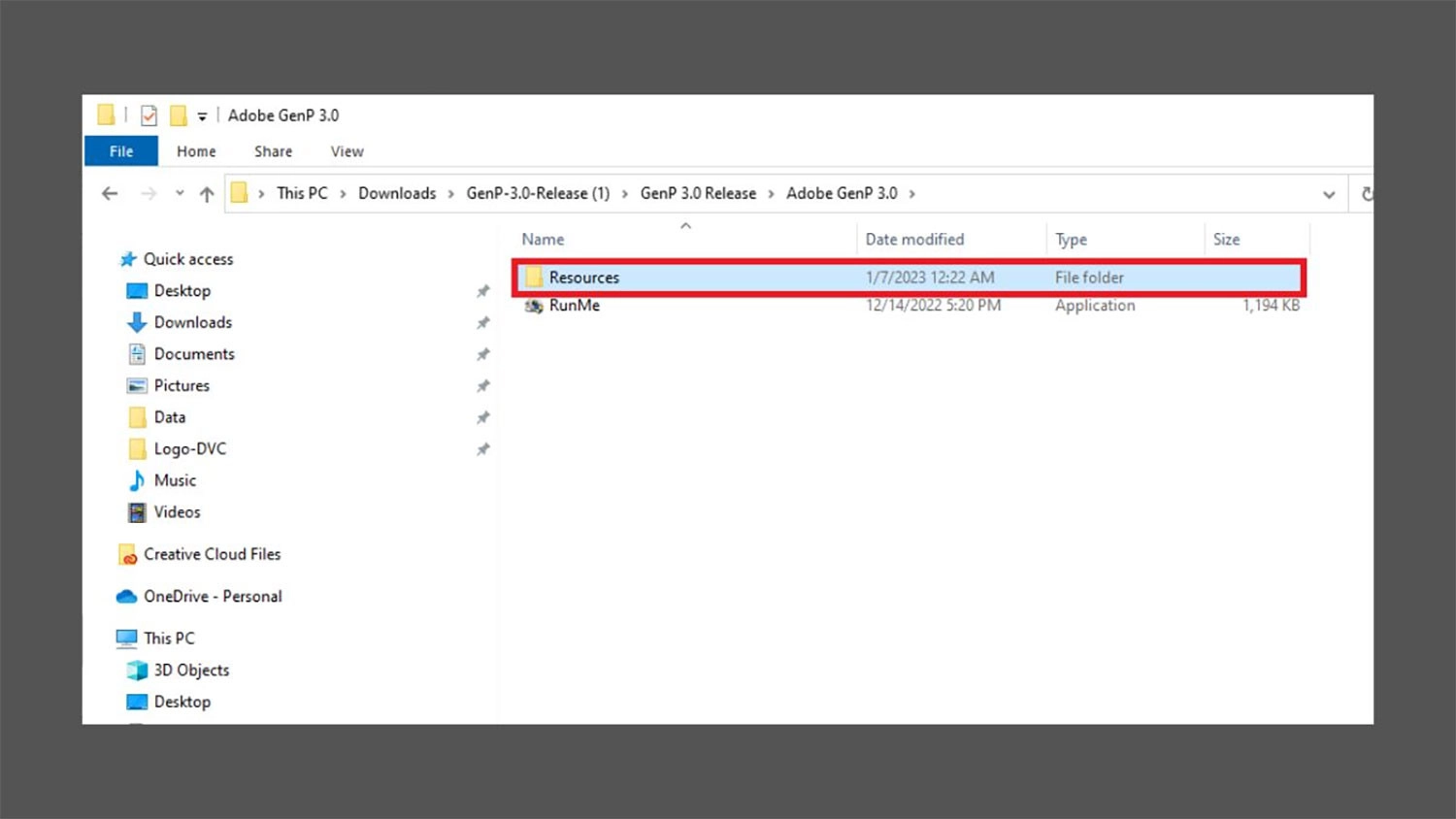This screenshot has height=819, width=1456.
Task: Open Documents in Quick access
Action: point(194,354)
